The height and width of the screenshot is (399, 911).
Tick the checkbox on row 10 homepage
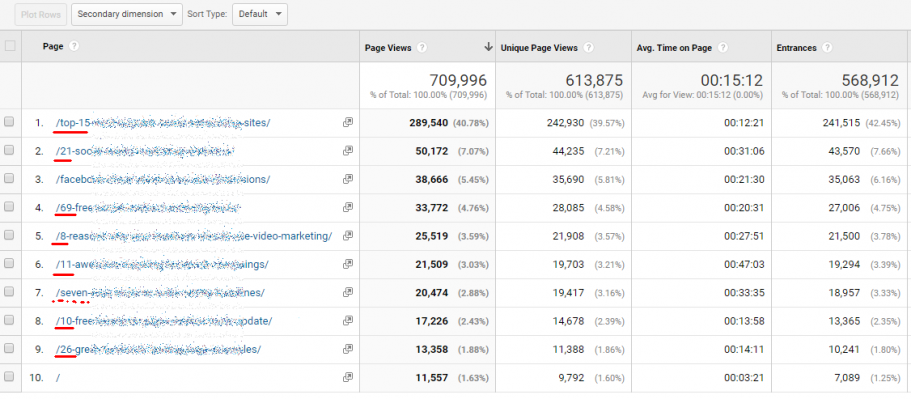click(9, 377)
